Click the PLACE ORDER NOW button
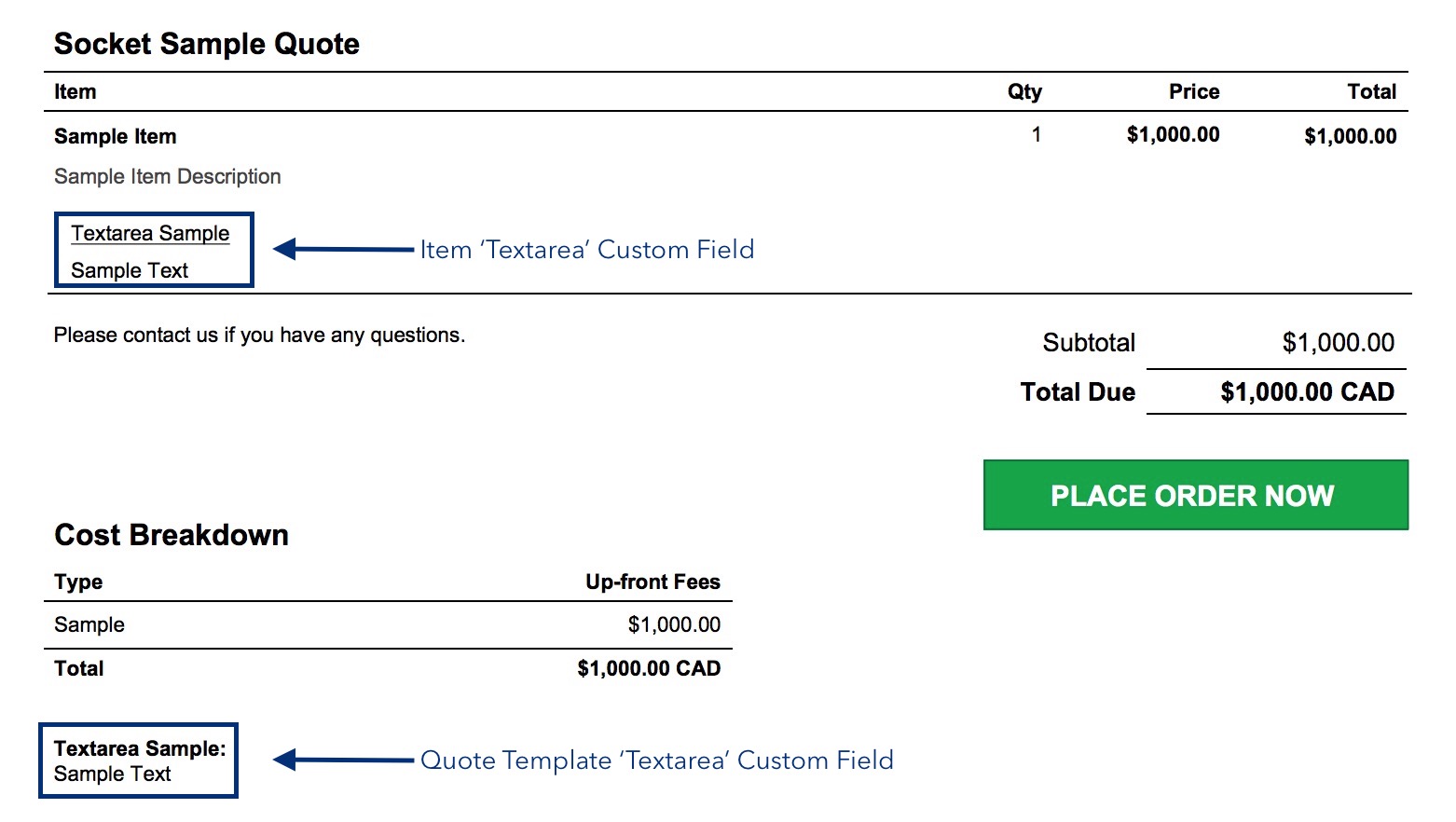Image resolution: width=1456 pixels, height=822 pixels. point(1196,495)
